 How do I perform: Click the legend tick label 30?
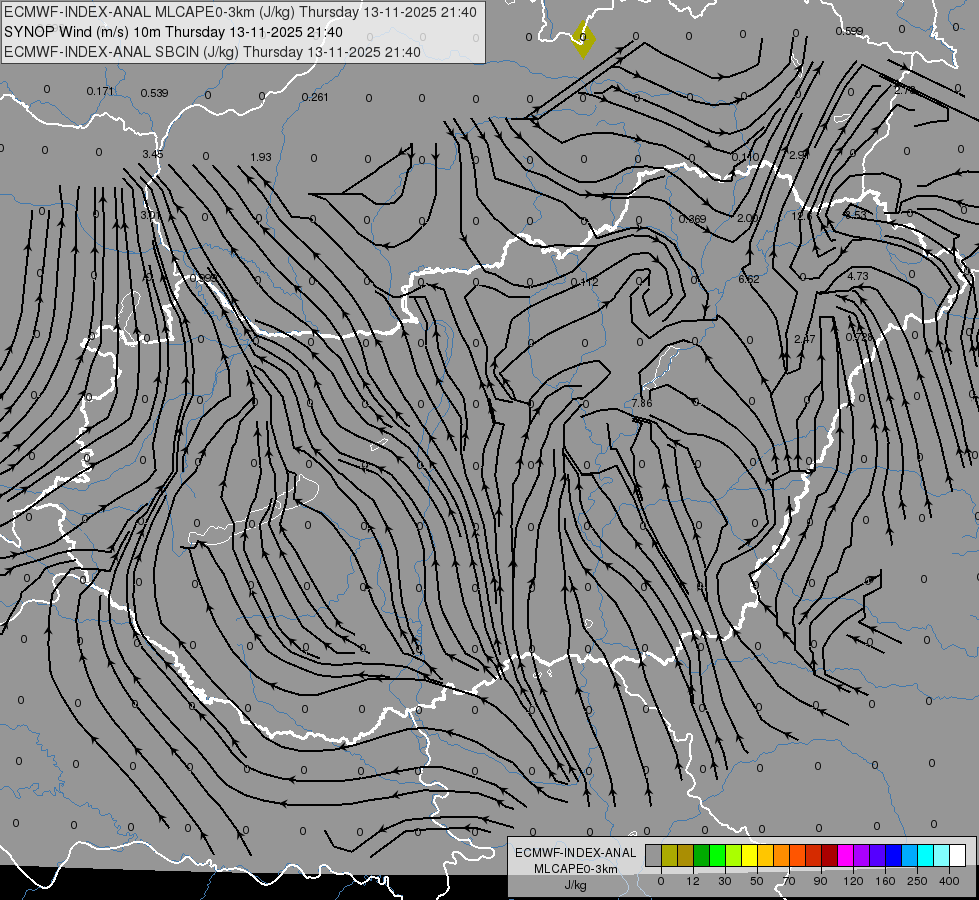click(x=725, y=881)
